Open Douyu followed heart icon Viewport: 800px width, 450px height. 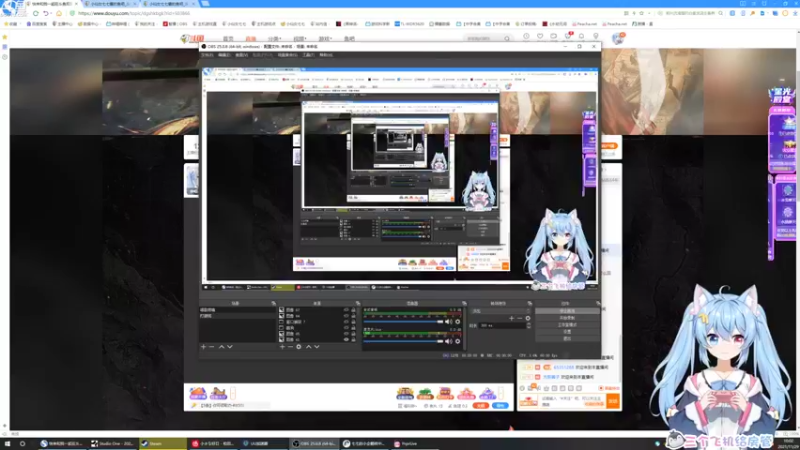tap(540, 37)
